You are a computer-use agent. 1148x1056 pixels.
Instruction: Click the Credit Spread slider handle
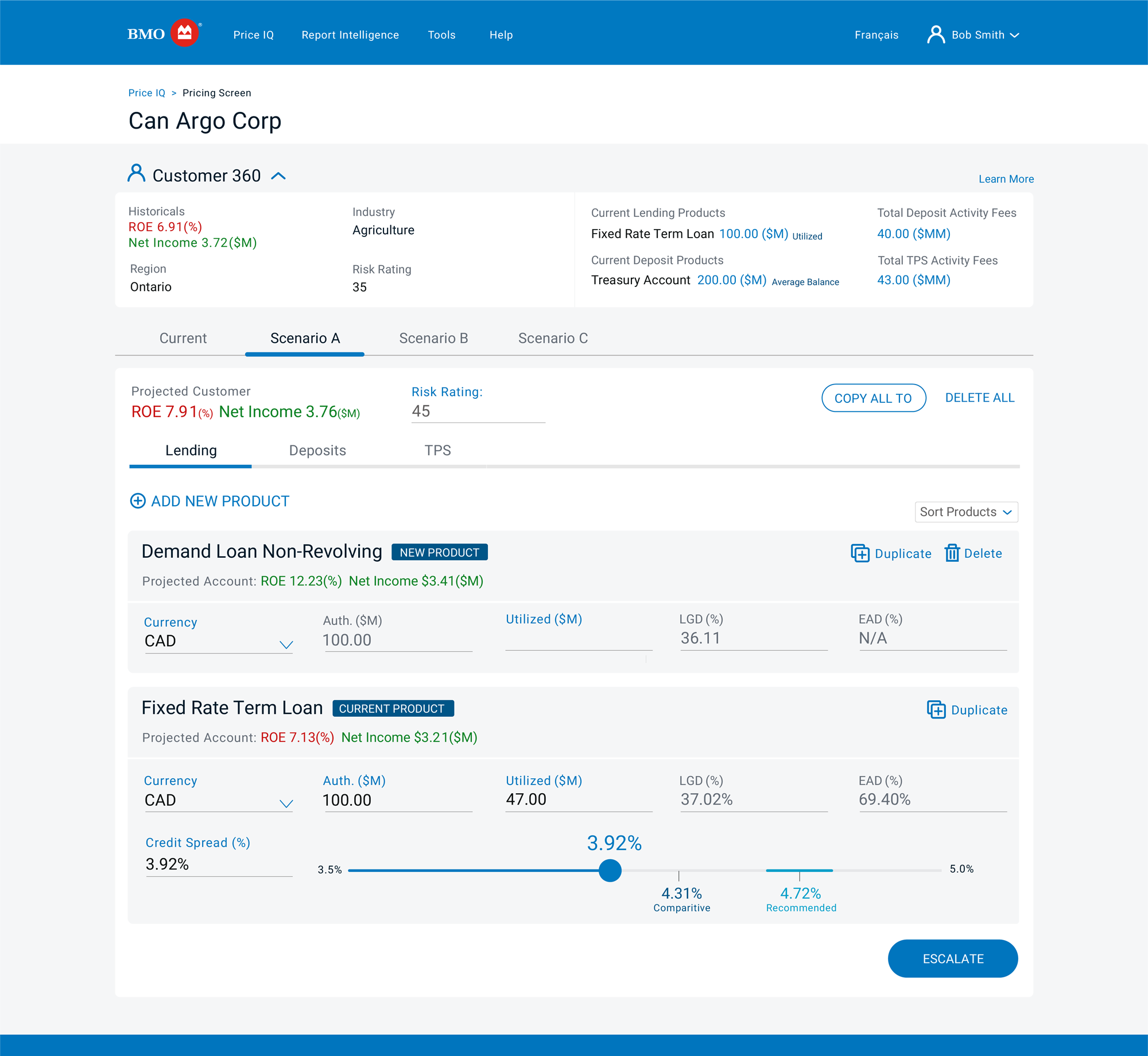coord(610,871)
